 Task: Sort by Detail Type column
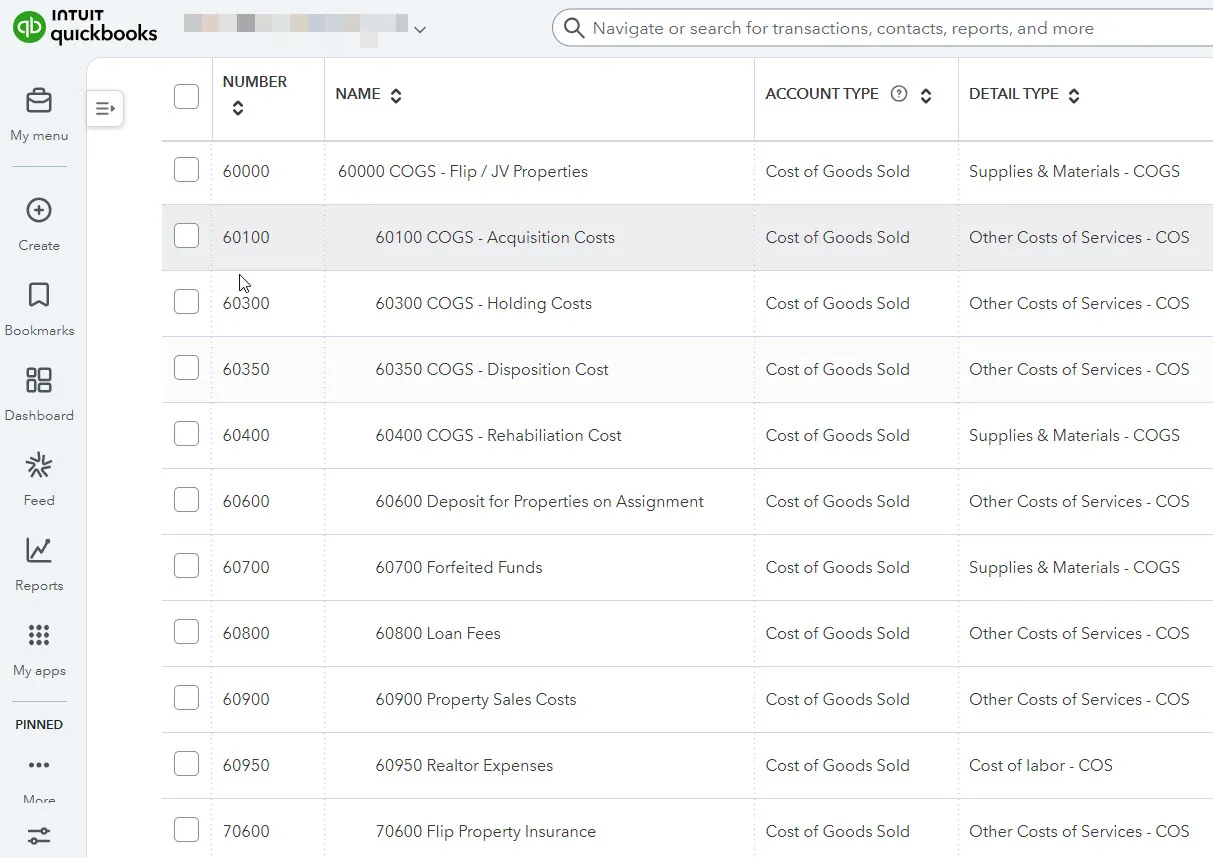[1074, 96]
